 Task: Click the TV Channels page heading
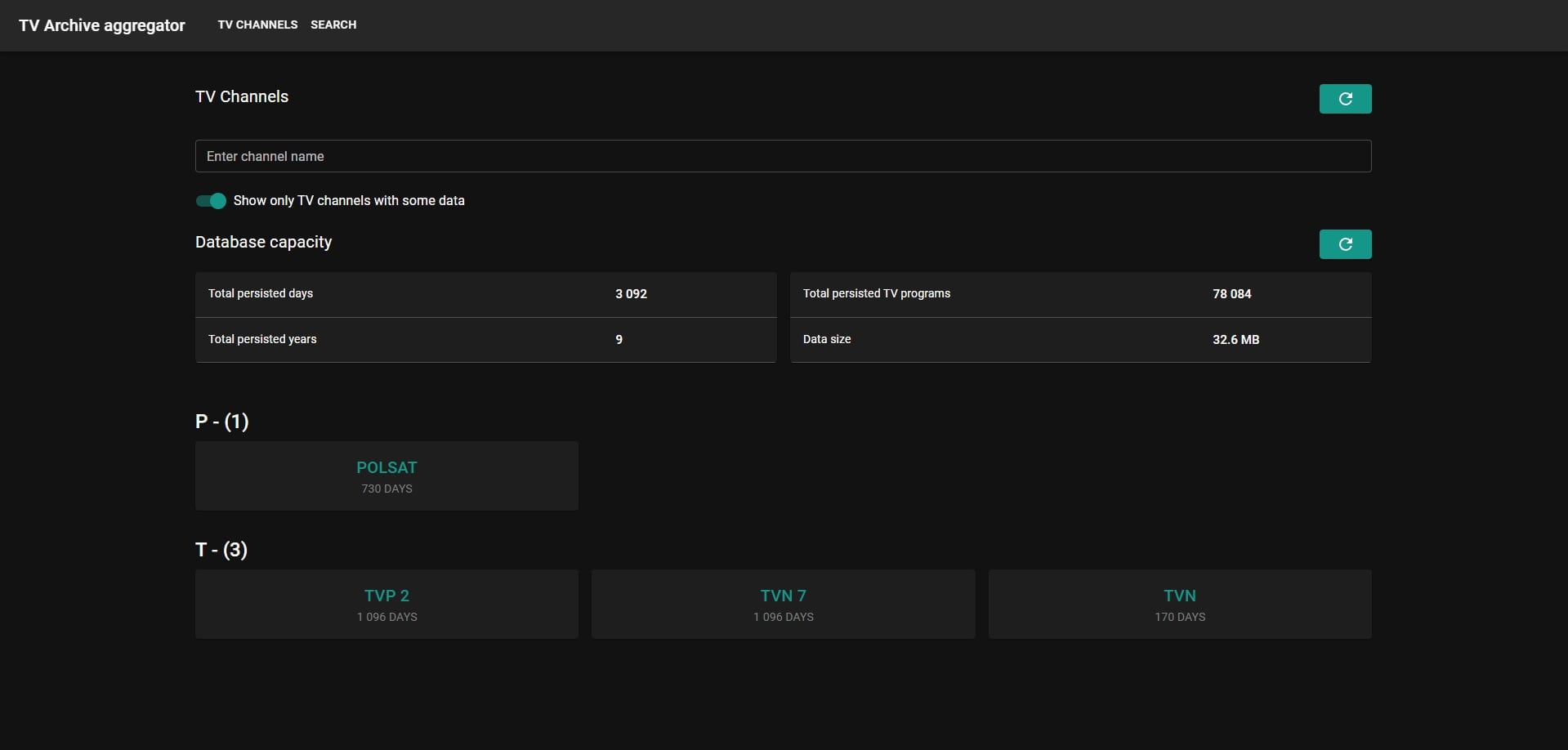[x=242, y=96]
